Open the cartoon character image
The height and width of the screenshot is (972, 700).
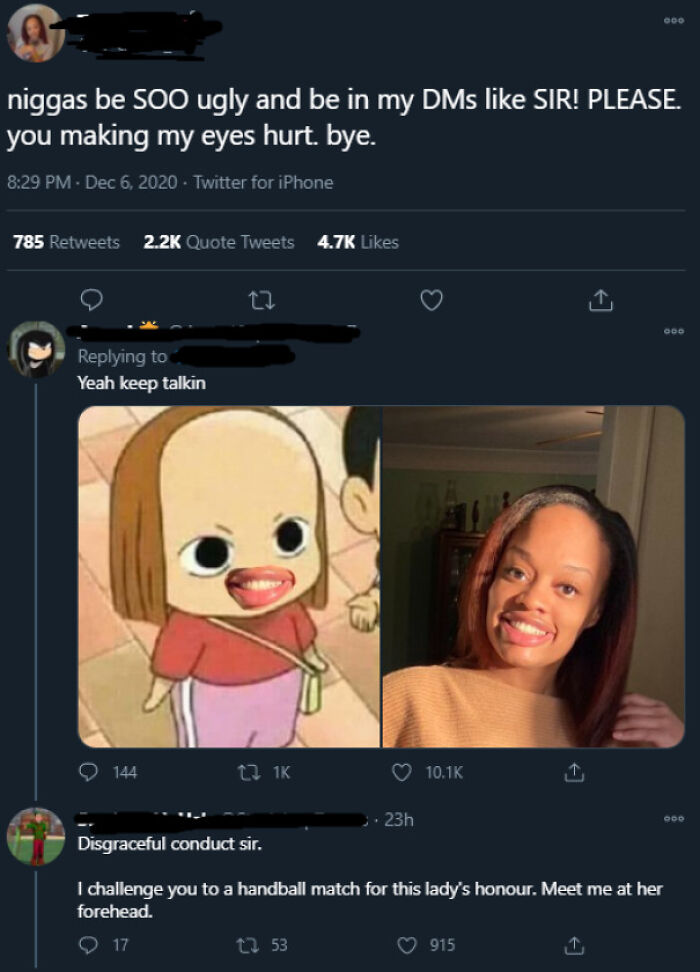(229, 577)
